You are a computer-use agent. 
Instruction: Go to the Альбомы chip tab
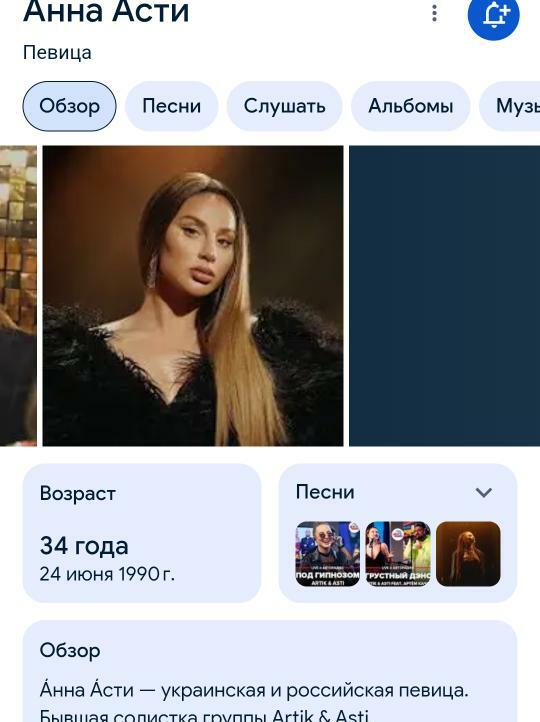(411, 106)
